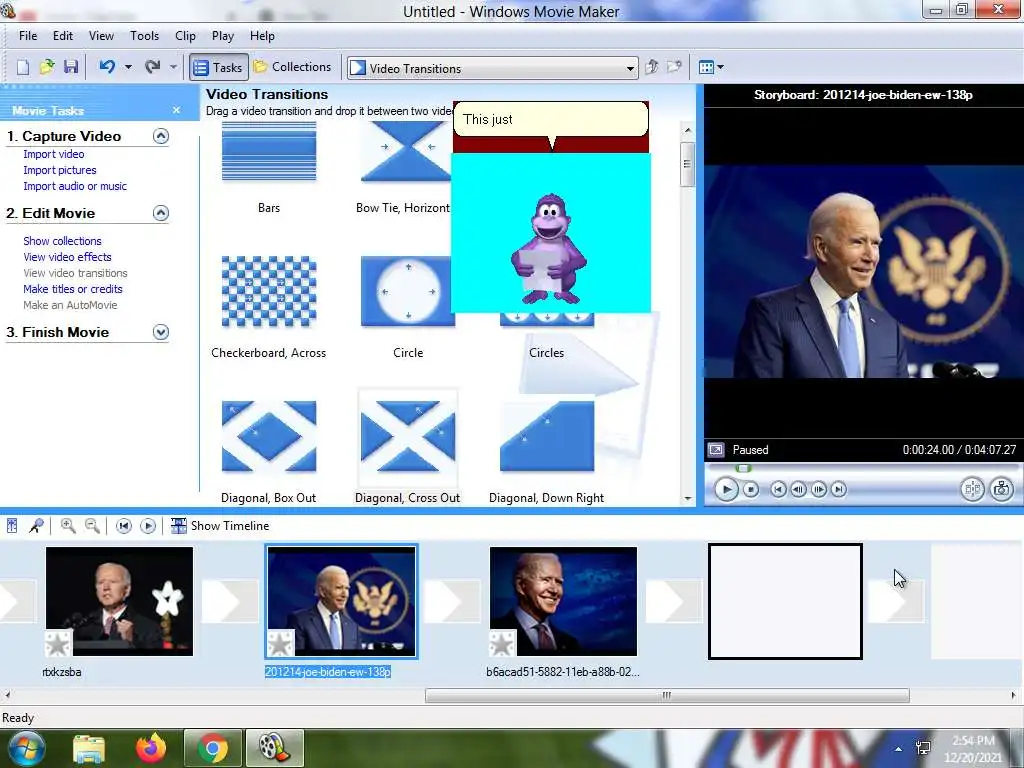
Task: Close the Movie Tasks pane
Action: tap(176, 110)
